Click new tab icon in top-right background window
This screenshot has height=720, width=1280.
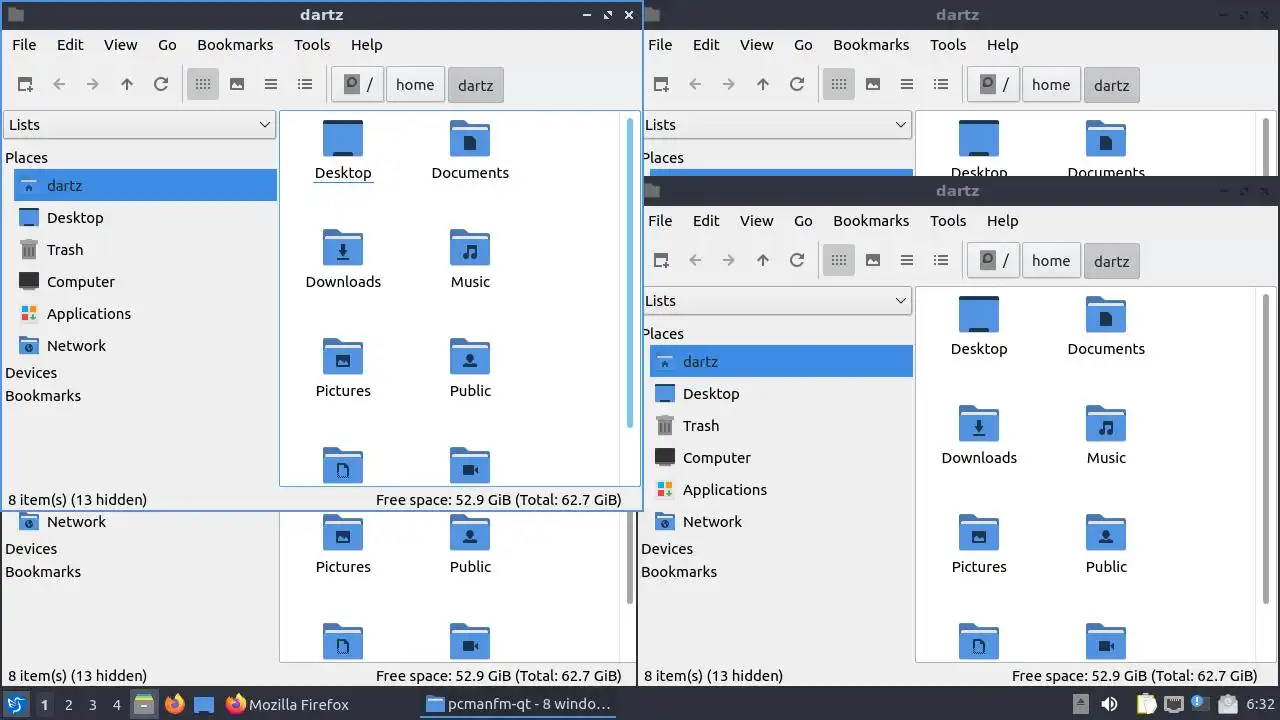pyautogui.click(x=661, y=85)
